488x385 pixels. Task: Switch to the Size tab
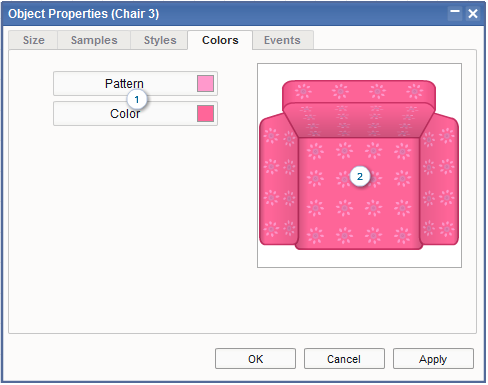tap(33, 40)
